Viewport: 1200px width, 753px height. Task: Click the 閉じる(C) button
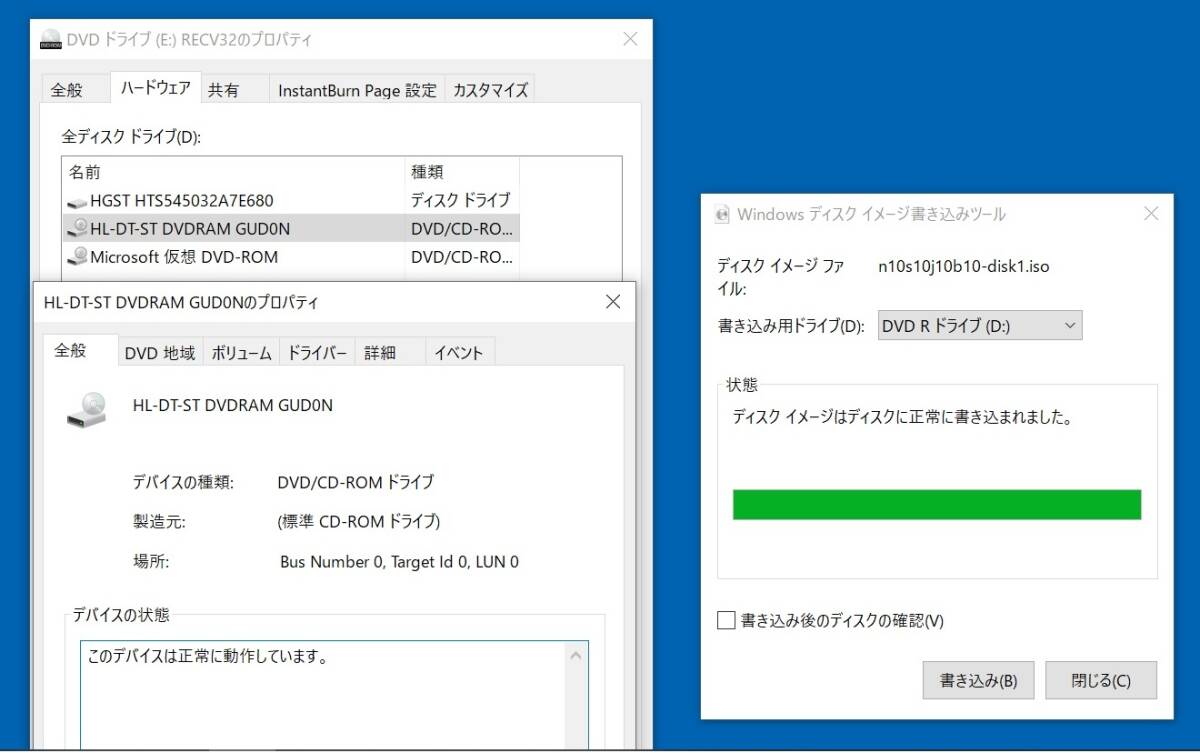[x=1101, y=681]
